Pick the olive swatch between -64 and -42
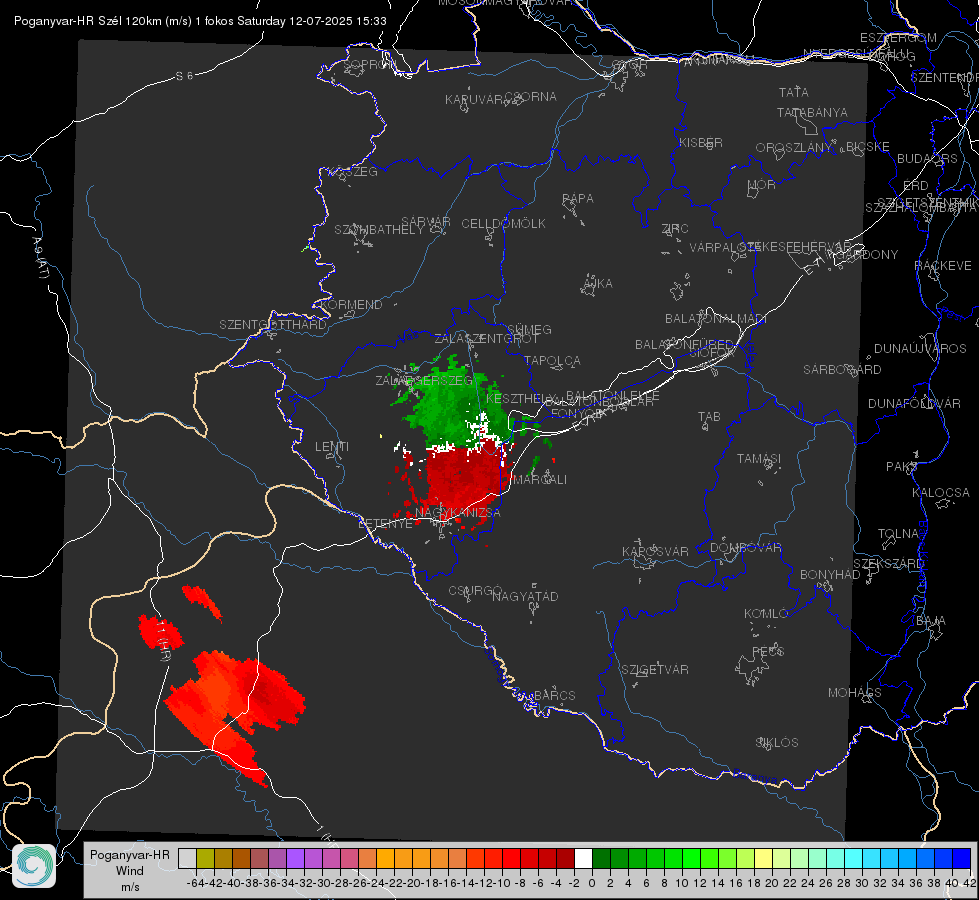 [205, 858]
